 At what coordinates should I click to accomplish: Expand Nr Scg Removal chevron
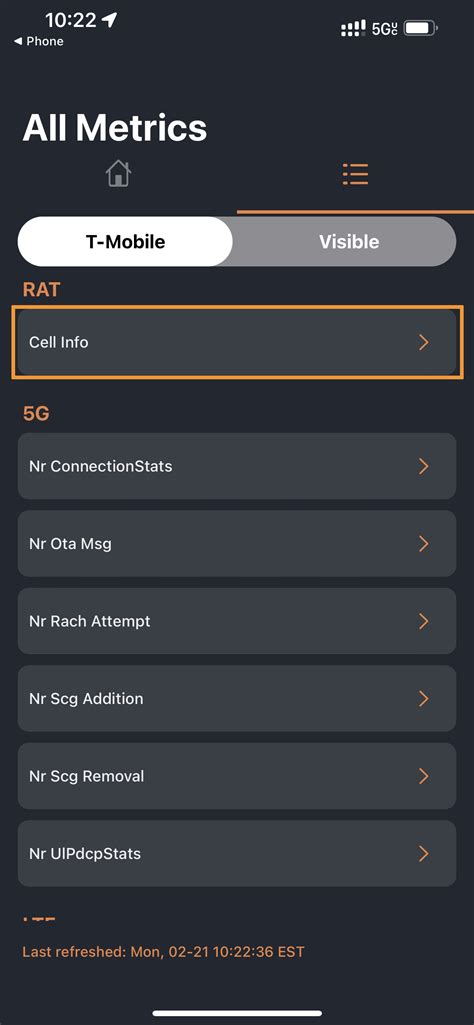(x=424, y=776)
